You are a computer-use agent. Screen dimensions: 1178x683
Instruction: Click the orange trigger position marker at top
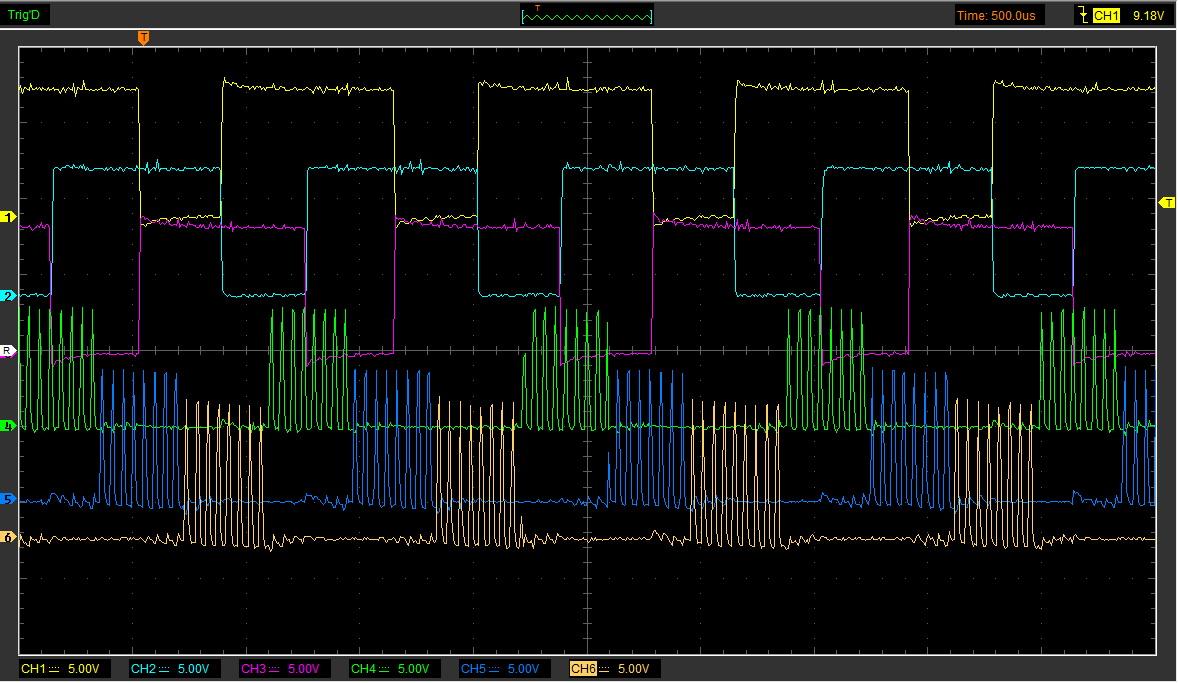[143, 38]
